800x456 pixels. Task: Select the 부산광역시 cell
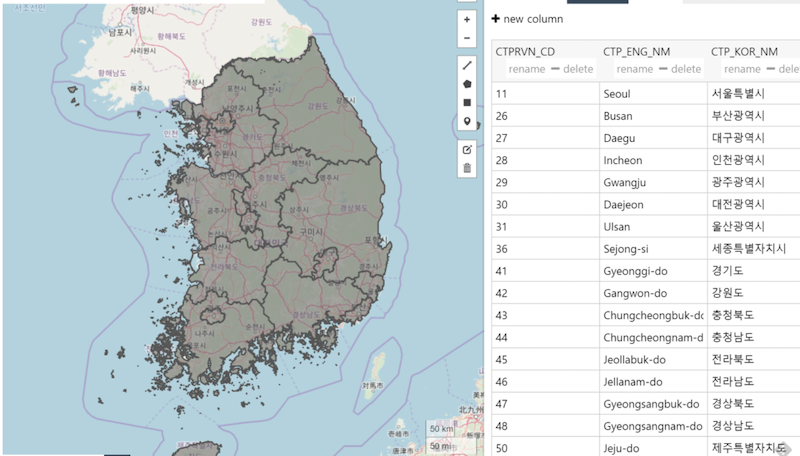(754, 116)
